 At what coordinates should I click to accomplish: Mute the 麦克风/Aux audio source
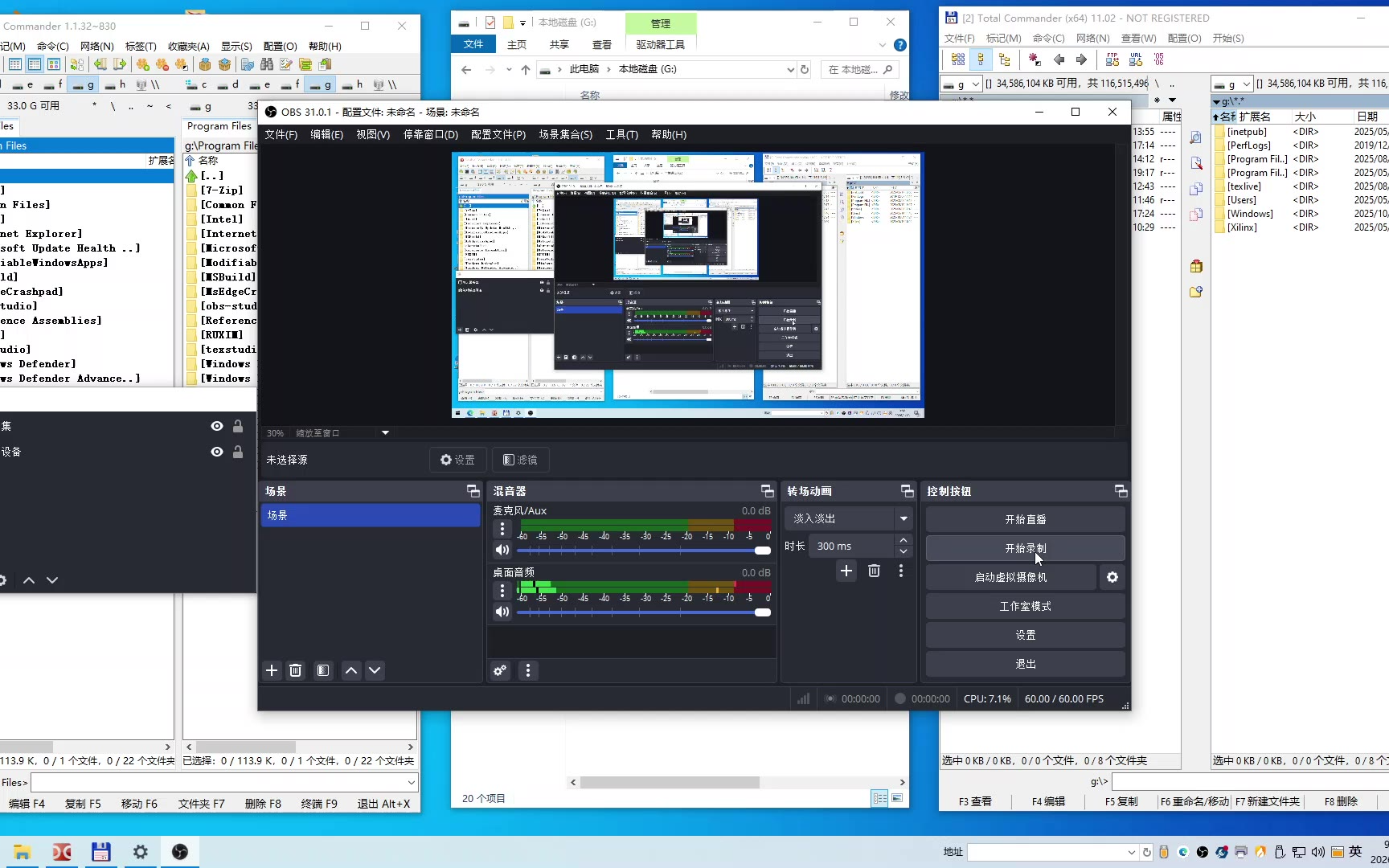tap(502, 550)
